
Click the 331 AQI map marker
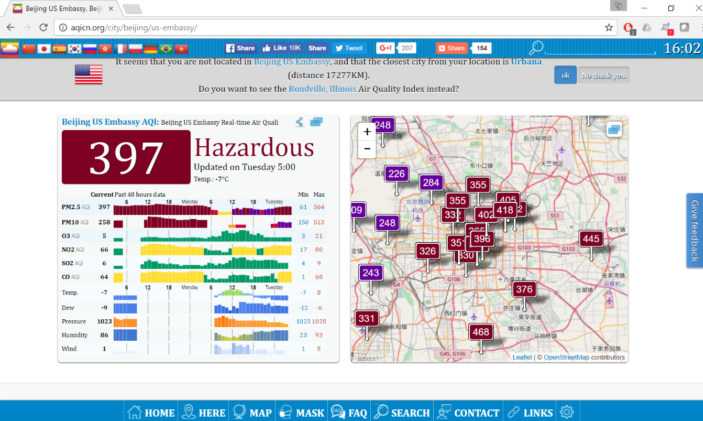click(x=366, y=319)
